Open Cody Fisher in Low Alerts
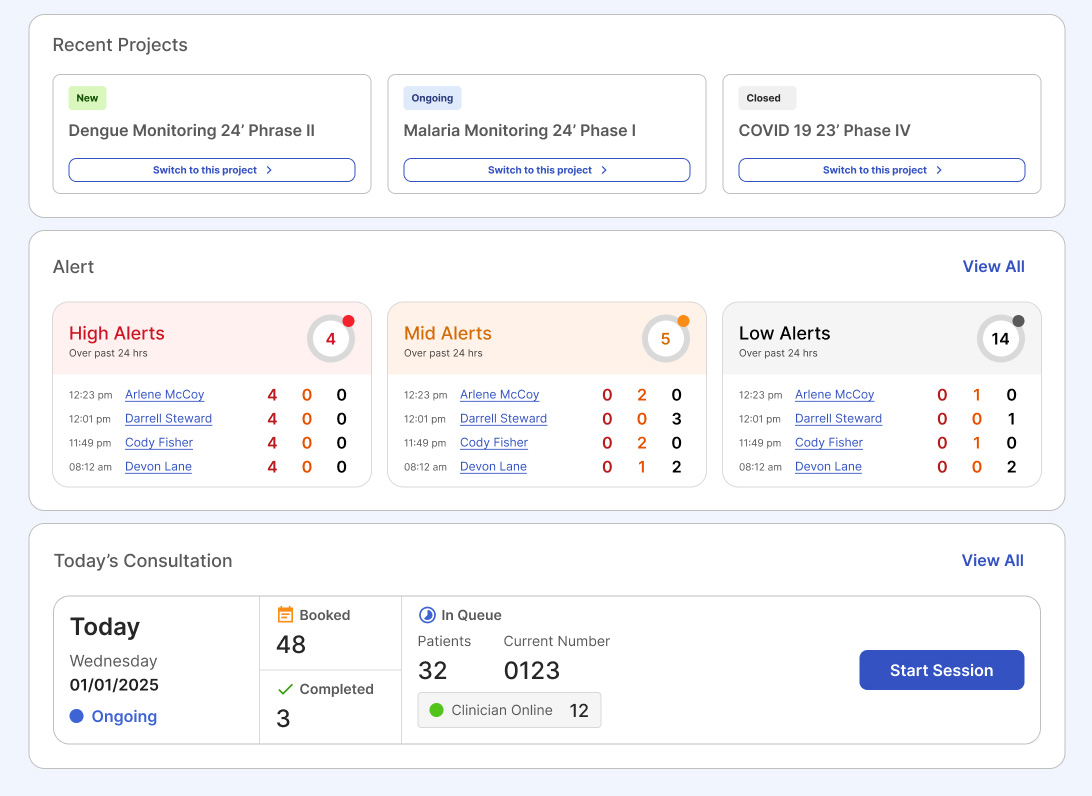 click(x=829, y=443)
